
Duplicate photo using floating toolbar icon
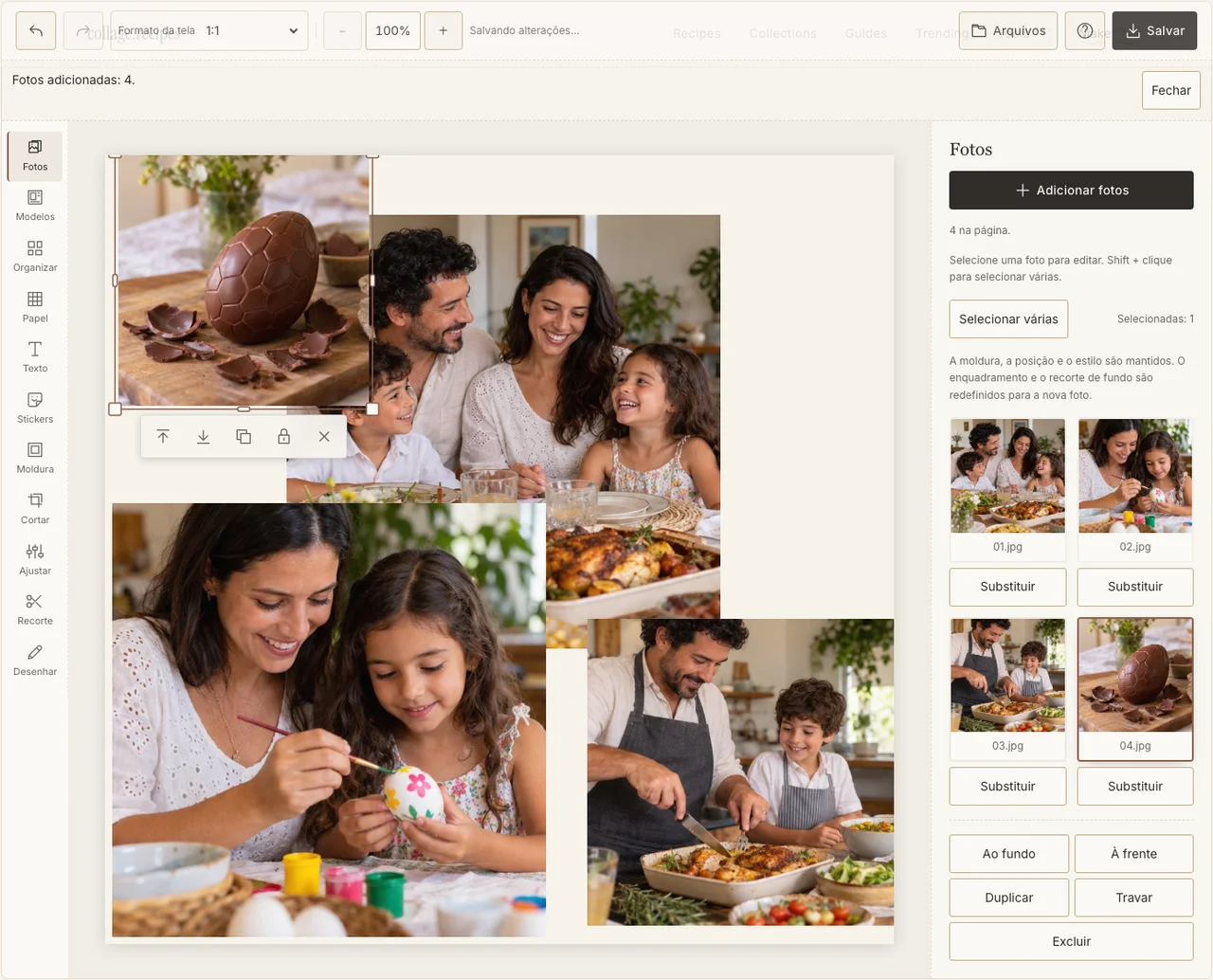pyautogui.click(x=244, y=437)
